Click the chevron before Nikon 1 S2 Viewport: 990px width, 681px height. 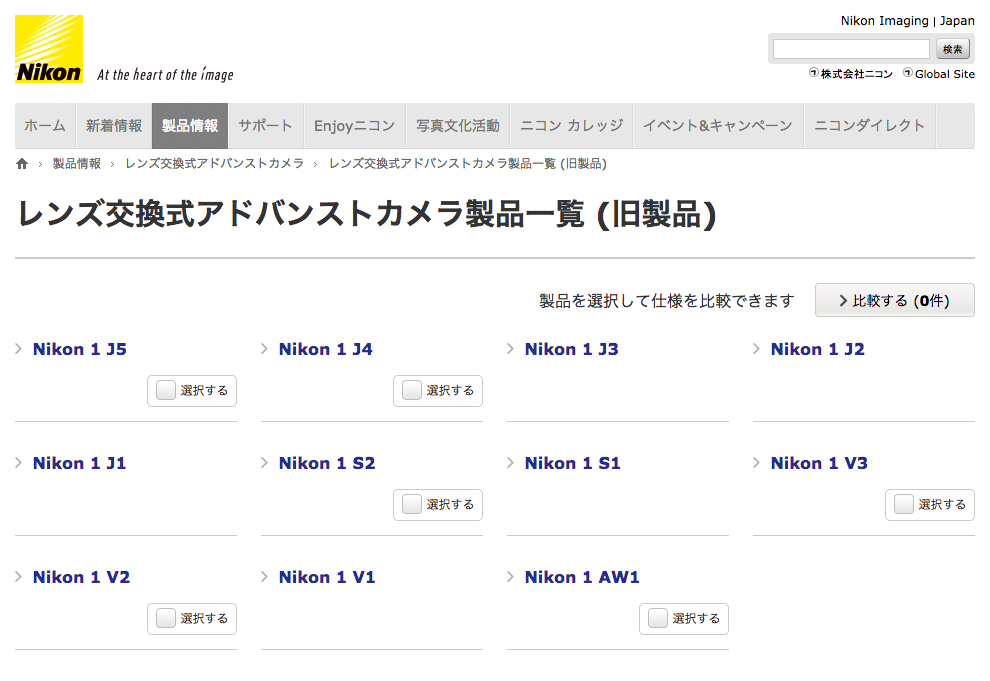265,463
